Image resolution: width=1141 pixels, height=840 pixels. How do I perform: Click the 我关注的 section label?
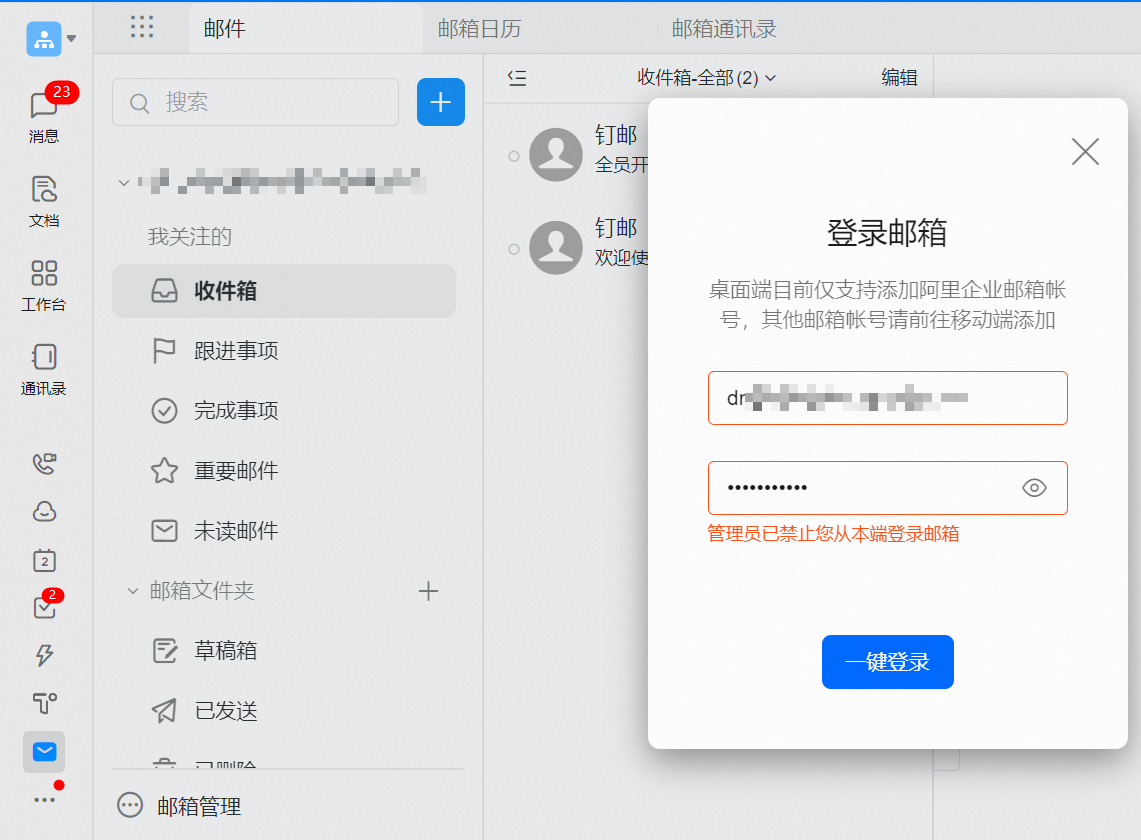[x=190, y=237]
